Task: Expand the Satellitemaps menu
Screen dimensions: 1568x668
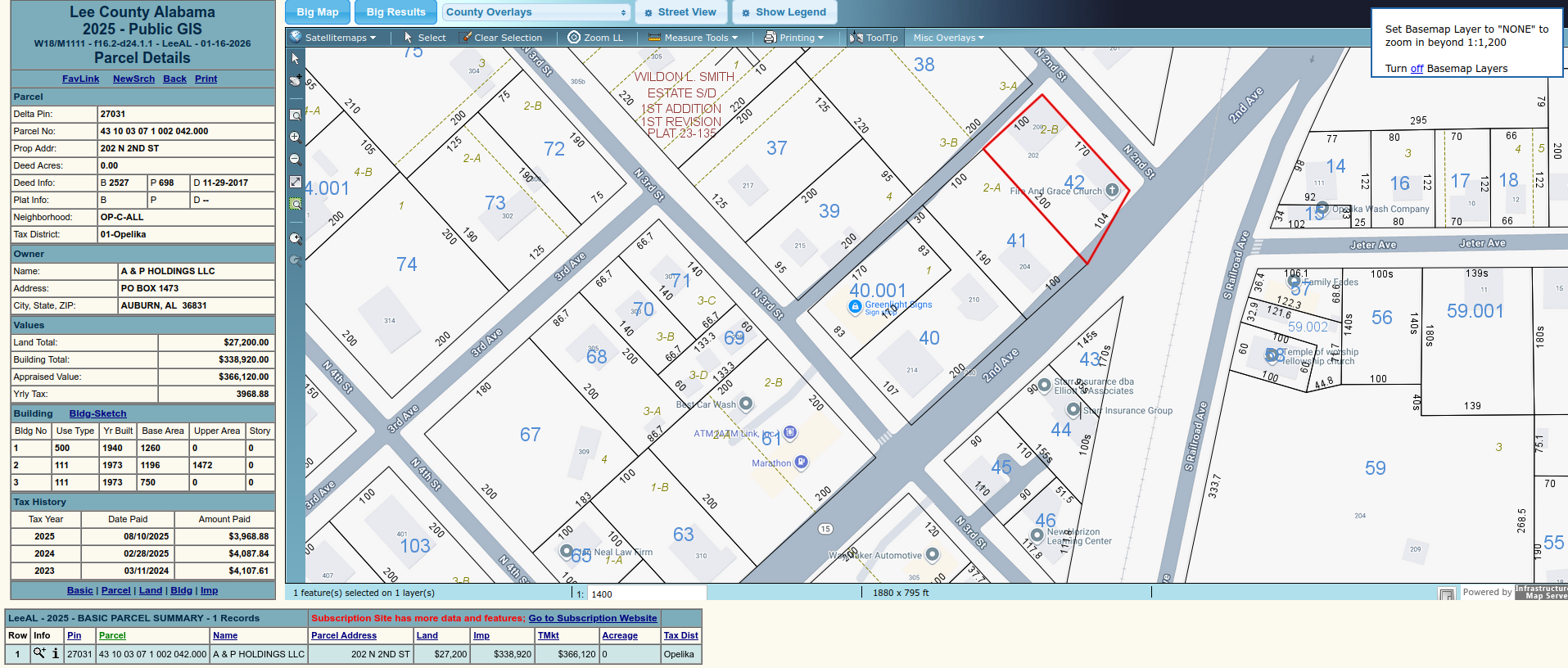Action: [334, 38]
